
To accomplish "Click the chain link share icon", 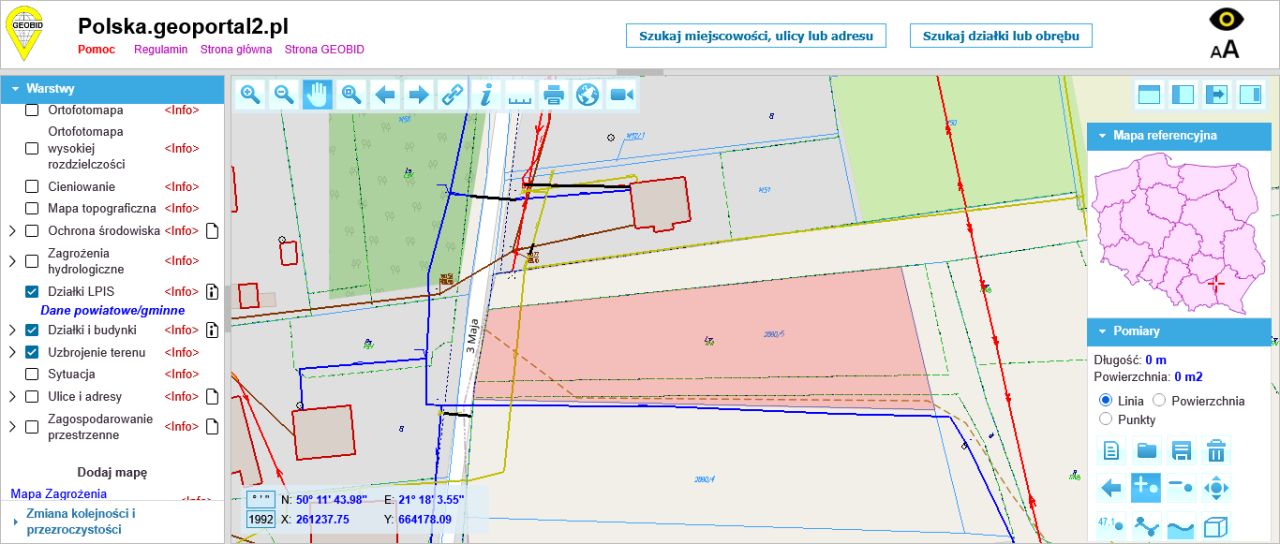I will click(x=453, y=95).
